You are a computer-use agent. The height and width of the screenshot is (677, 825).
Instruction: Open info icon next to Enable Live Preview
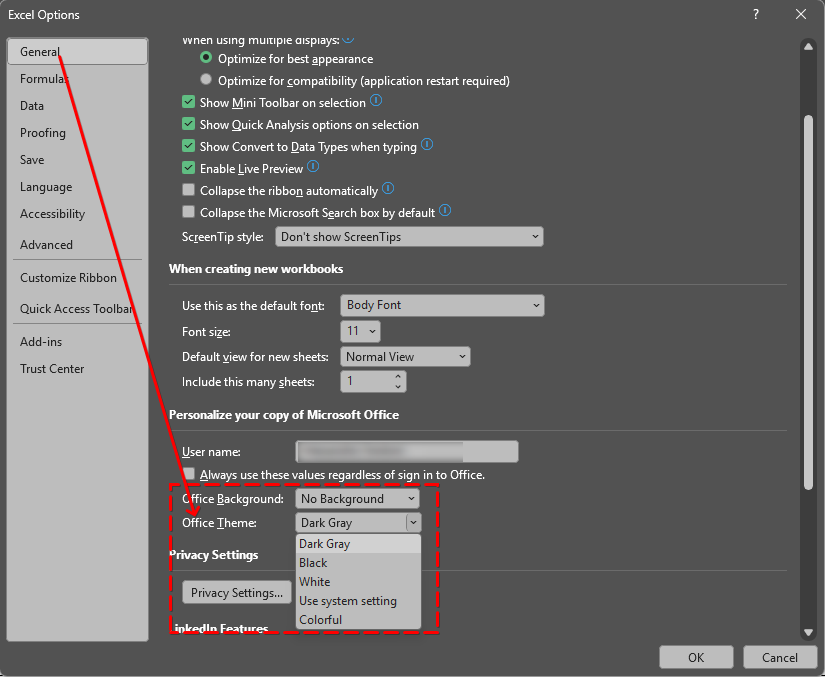313,167
